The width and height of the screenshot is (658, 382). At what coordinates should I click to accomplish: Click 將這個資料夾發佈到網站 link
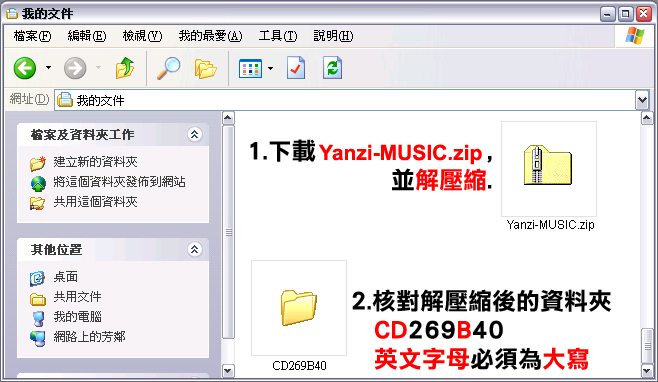click(120, 182)
